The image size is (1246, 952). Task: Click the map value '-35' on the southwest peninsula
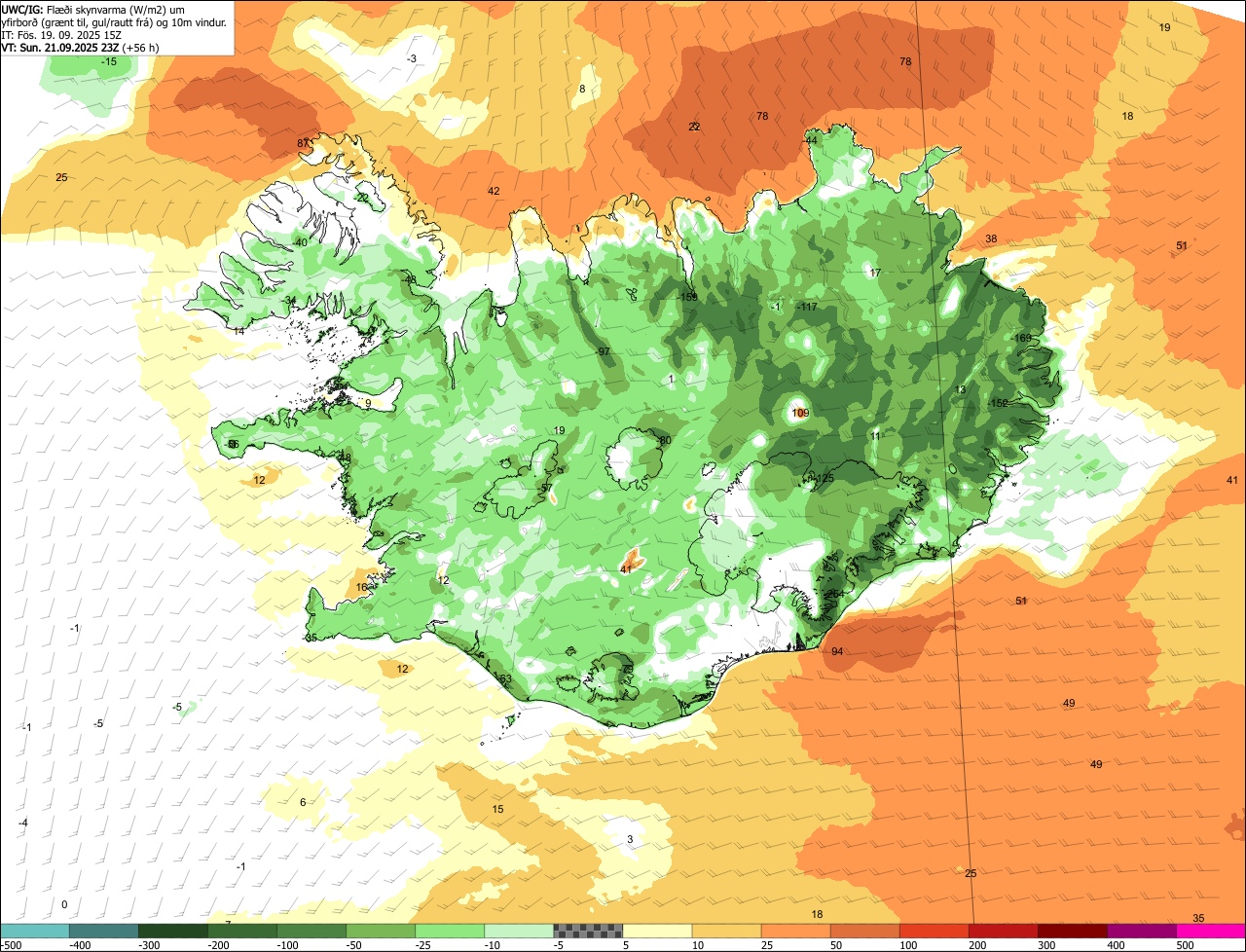coord(311,638)
